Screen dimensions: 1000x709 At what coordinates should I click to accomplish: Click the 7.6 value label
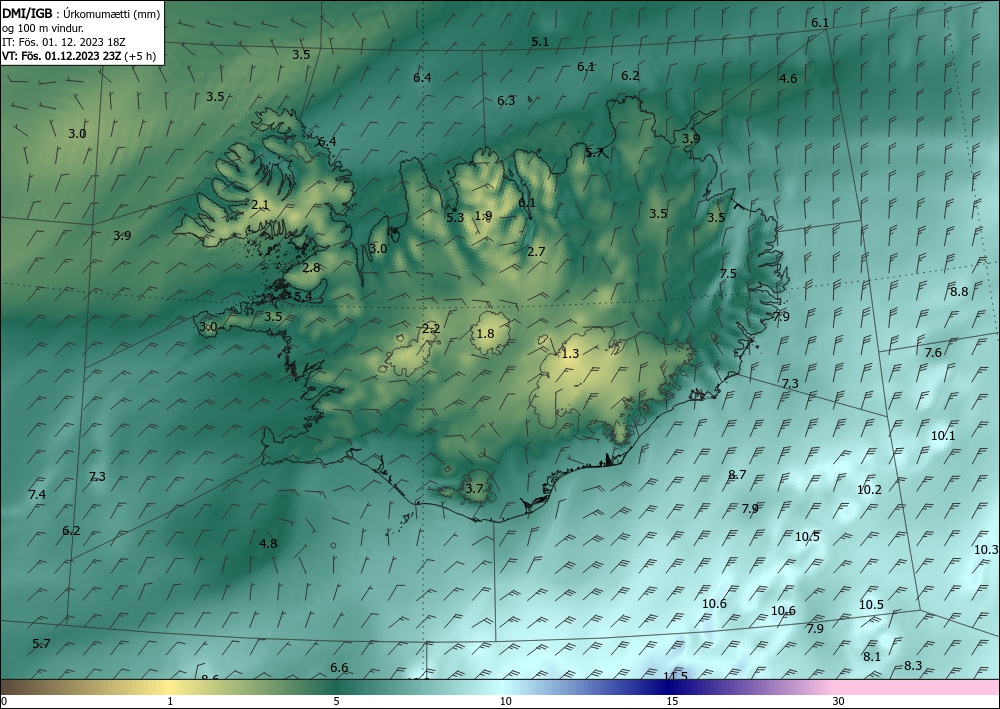coord(933,353)
